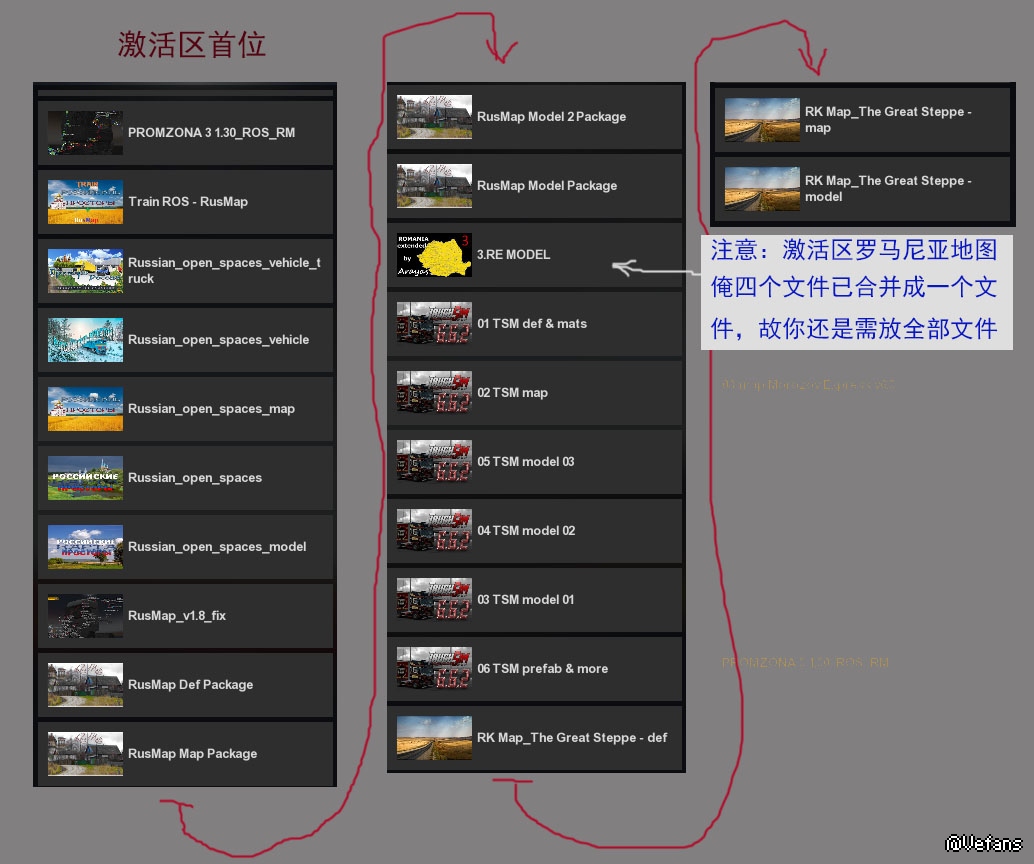Viewport: 1034px width, 864px height.
Task: Click the Great Steppe - model thumbnail
Action: click(x=762, y=189)
